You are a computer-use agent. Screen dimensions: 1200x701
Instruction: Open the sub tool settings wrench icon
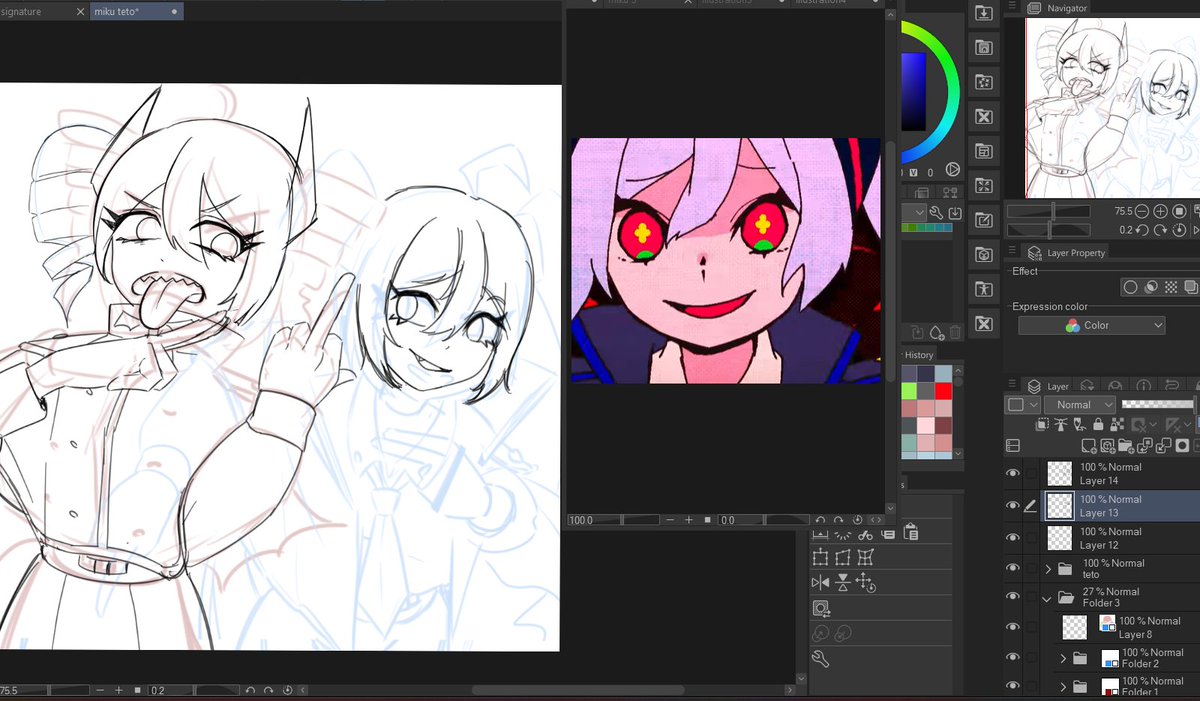tap(820, 658)
